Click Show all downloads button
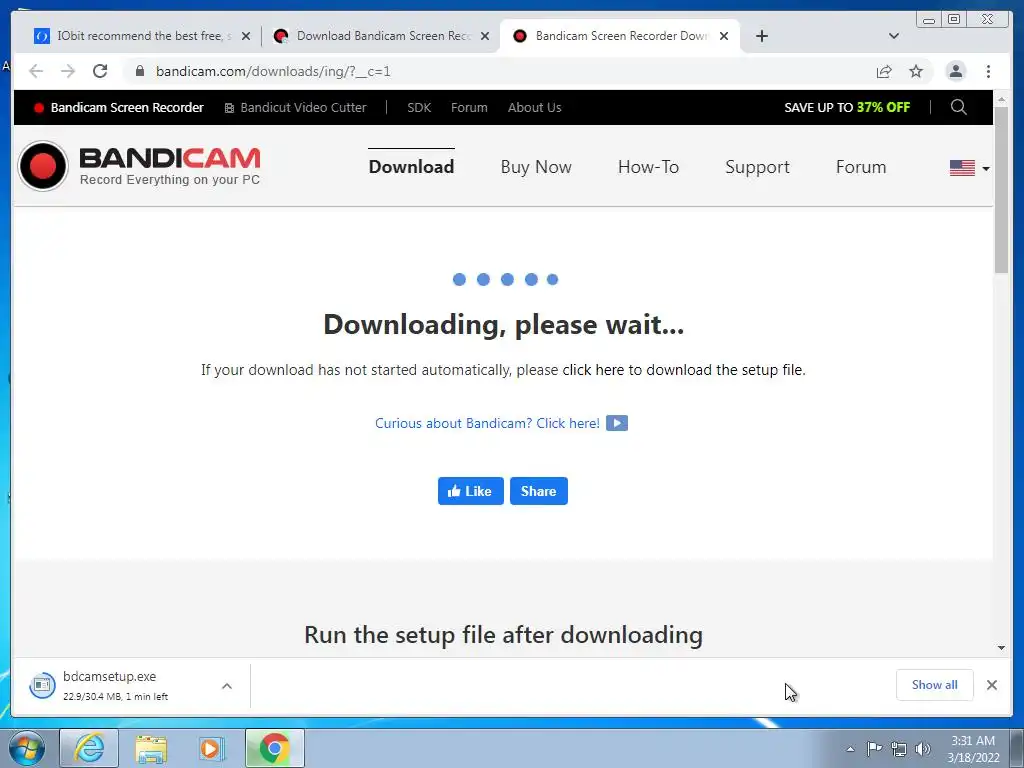 935,684
